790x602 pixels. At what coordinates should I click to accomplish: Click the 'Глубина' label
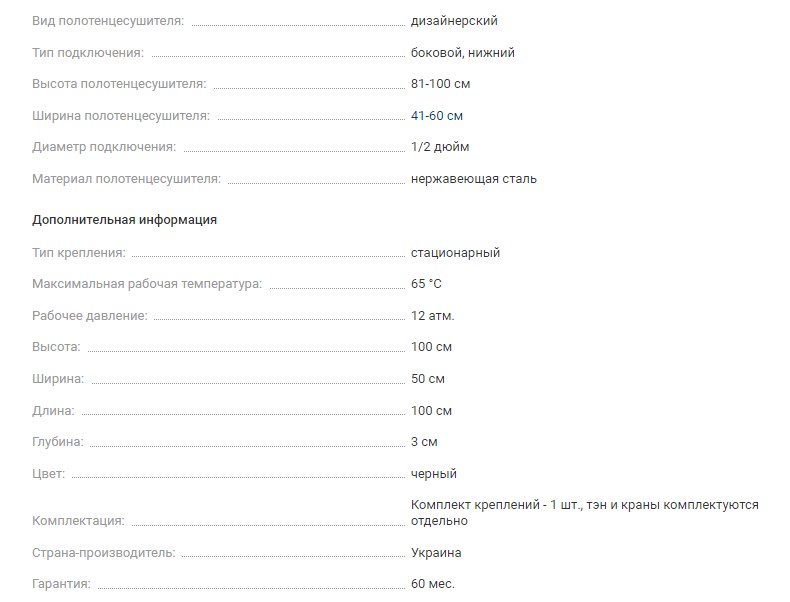pos(58,442)
